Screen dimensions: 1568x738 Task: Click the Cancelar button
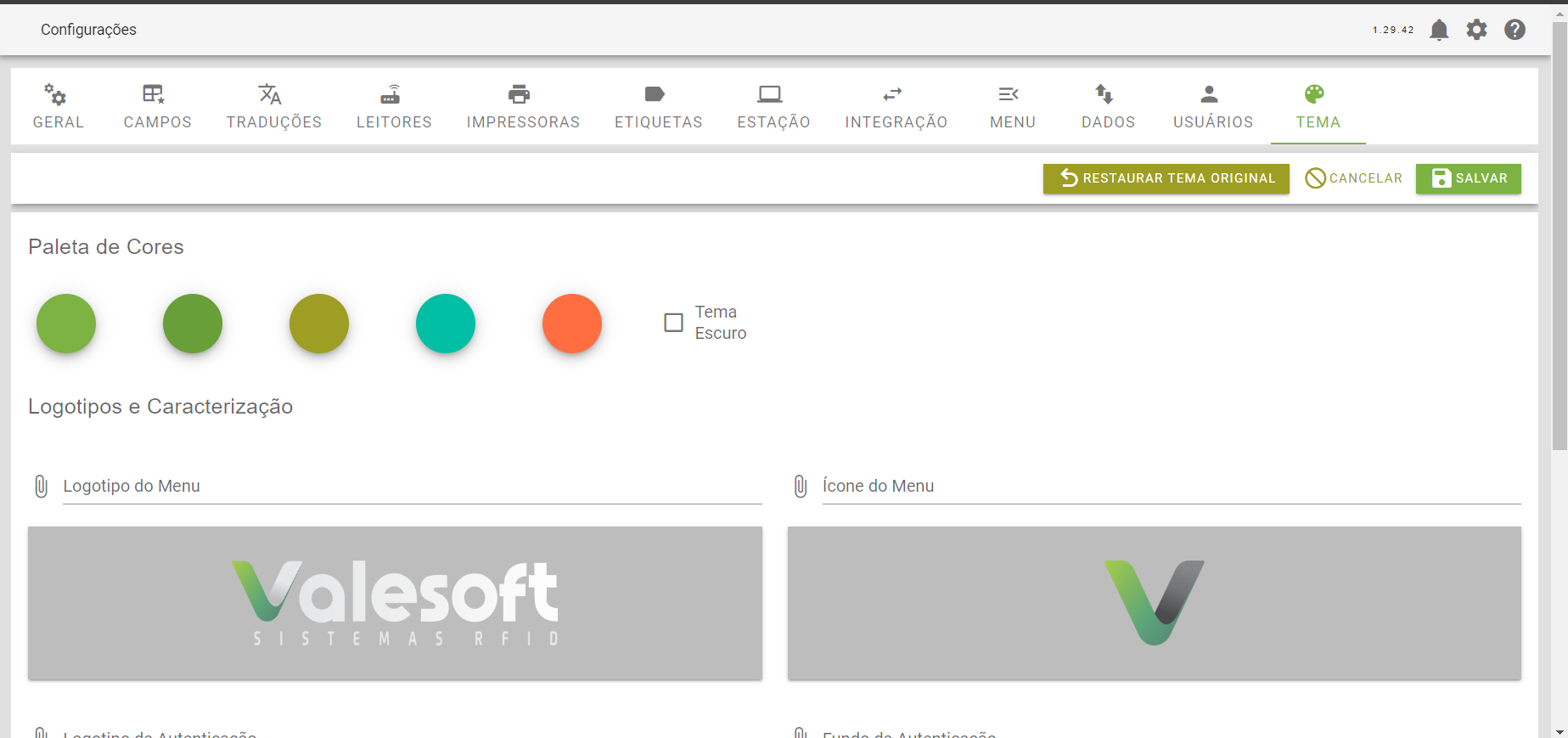coord(1353,178)
